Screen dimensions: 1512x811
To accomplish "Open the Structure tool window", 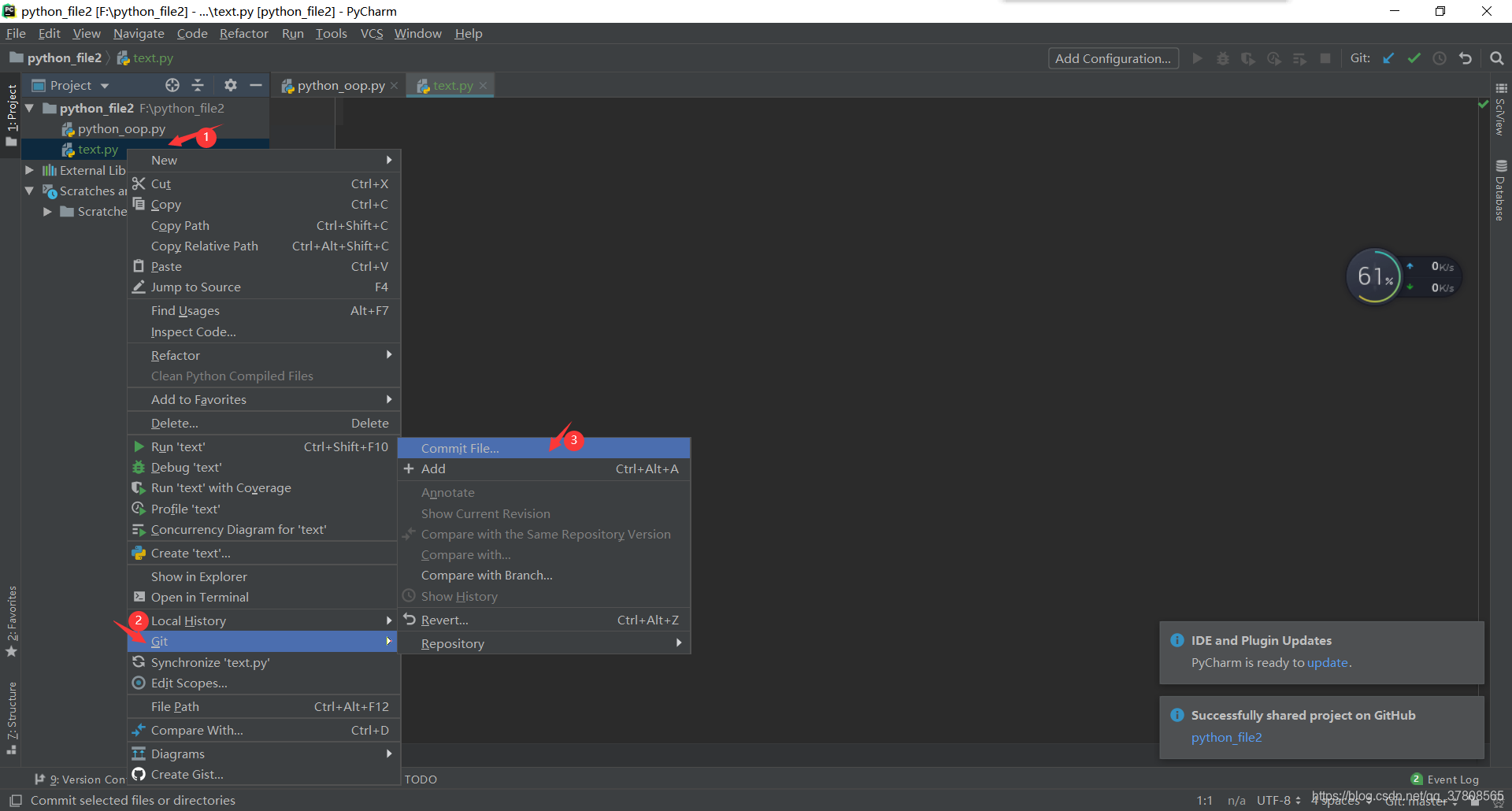I will coord(11,718).
